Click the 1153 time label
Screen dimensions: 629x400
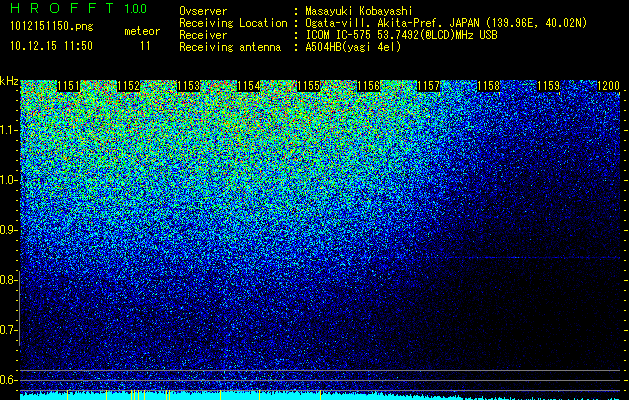point(189,86)
